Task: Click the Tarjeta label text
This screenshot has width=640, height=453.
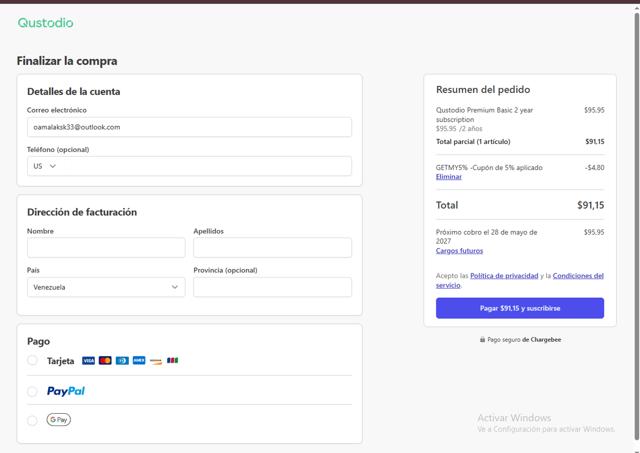Action: [x=60, y=361]
